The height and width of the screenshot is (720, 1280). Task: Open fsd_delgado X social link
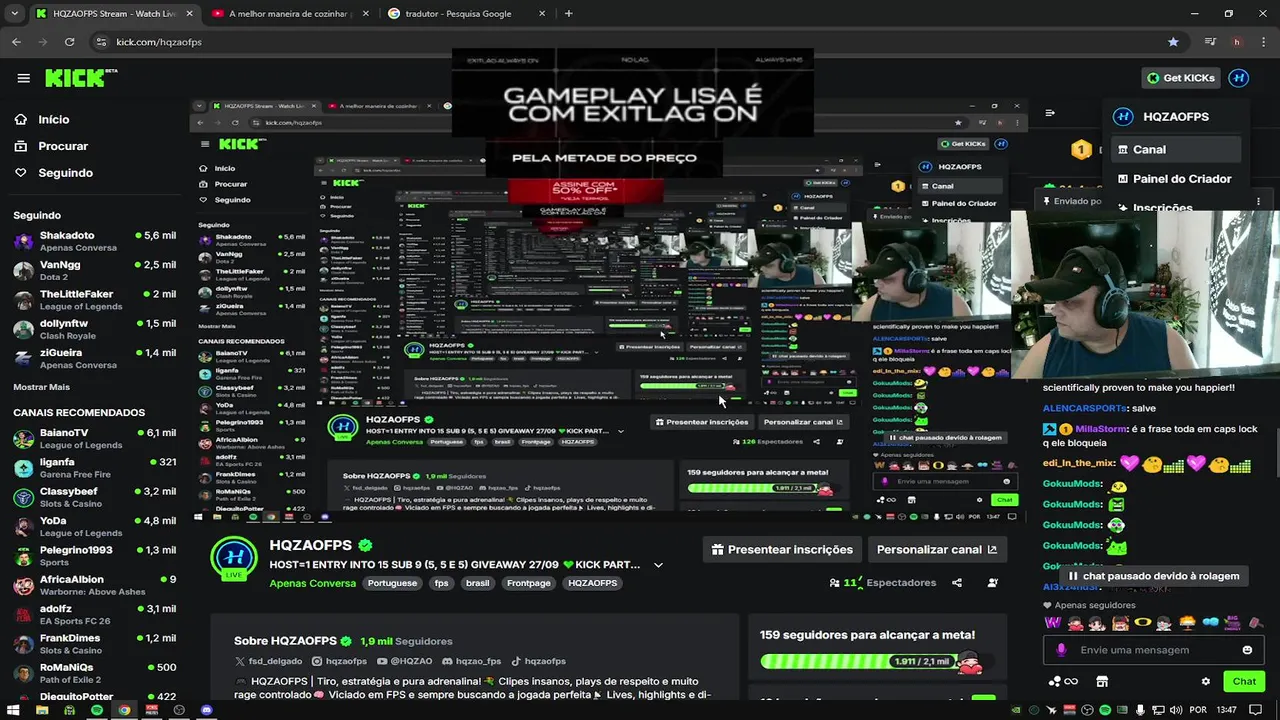coord(268,661)
